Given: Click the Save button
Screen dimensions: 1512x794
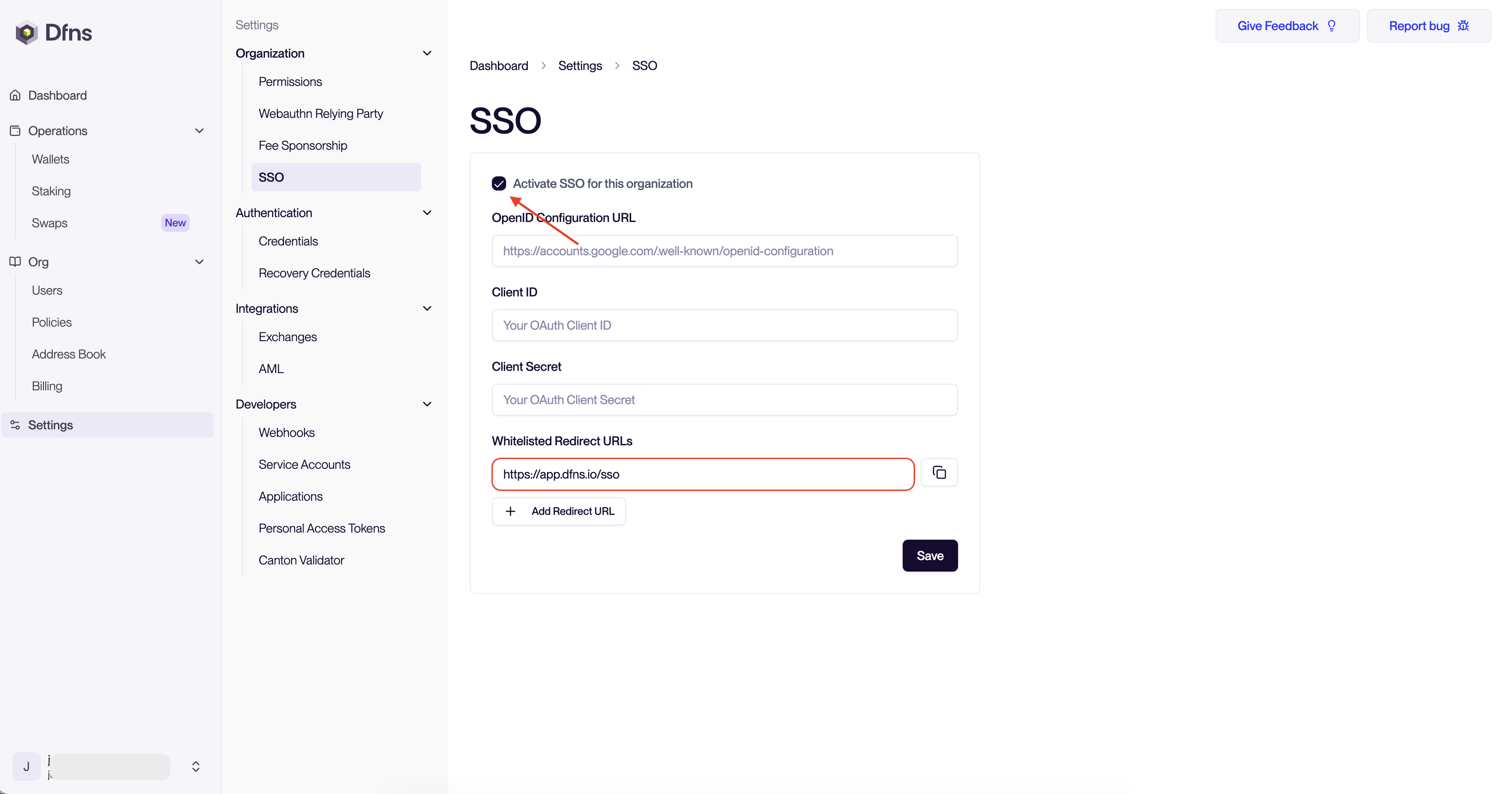Looking at the screenshot, I should pyautogui.click(x=930, y=555).
